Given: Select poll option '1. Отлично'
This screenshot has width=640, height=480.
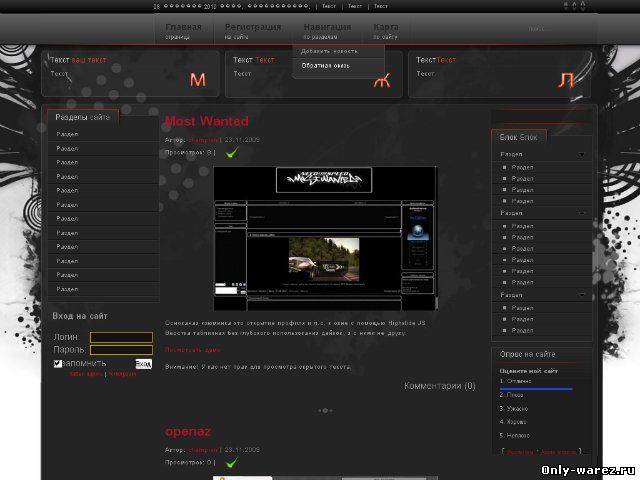Looking at the screenshot, I should pos(519,381).
